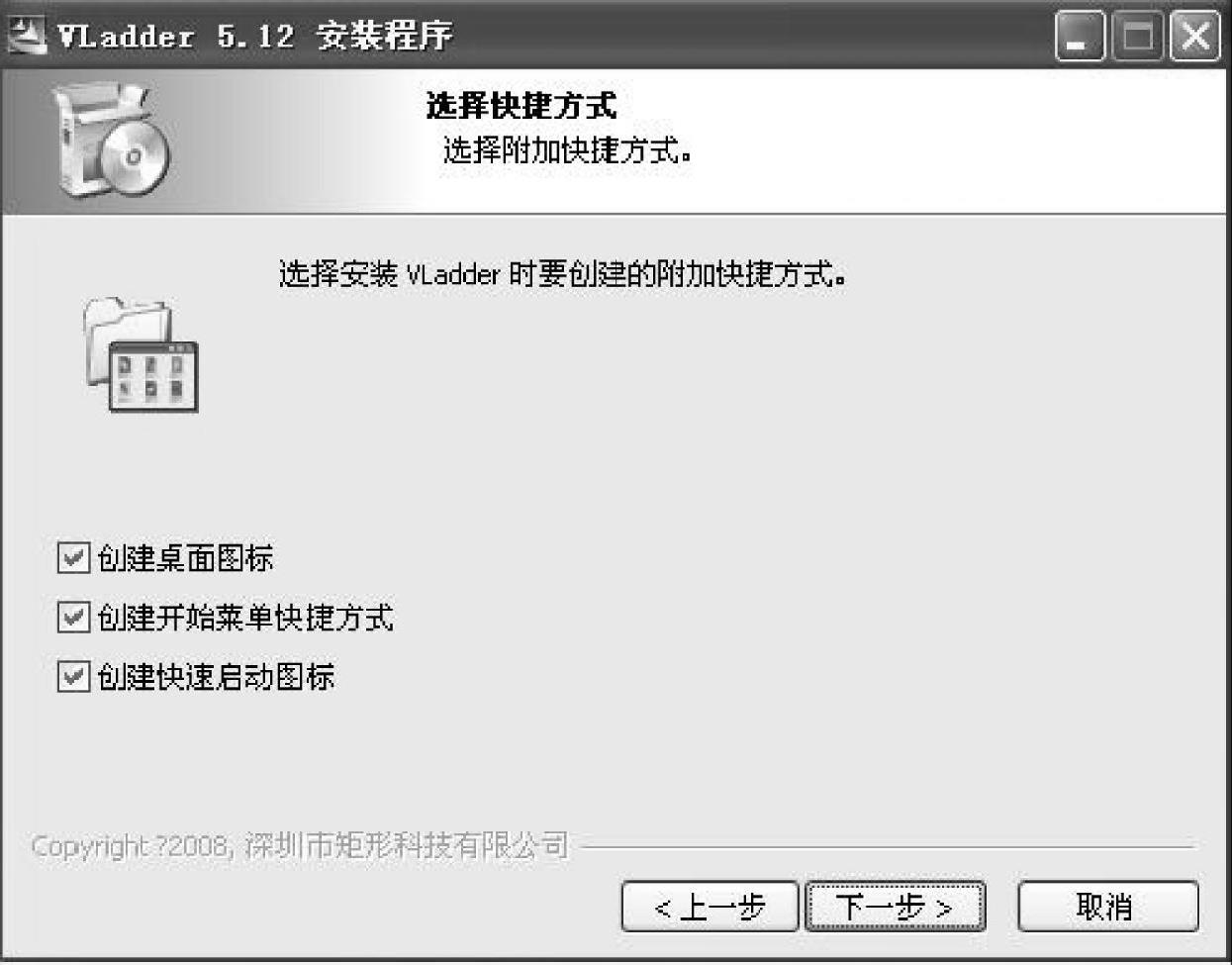
Task: Click the 选择附加快捷方式 subtitle text
Action: (x=566, y=150)
